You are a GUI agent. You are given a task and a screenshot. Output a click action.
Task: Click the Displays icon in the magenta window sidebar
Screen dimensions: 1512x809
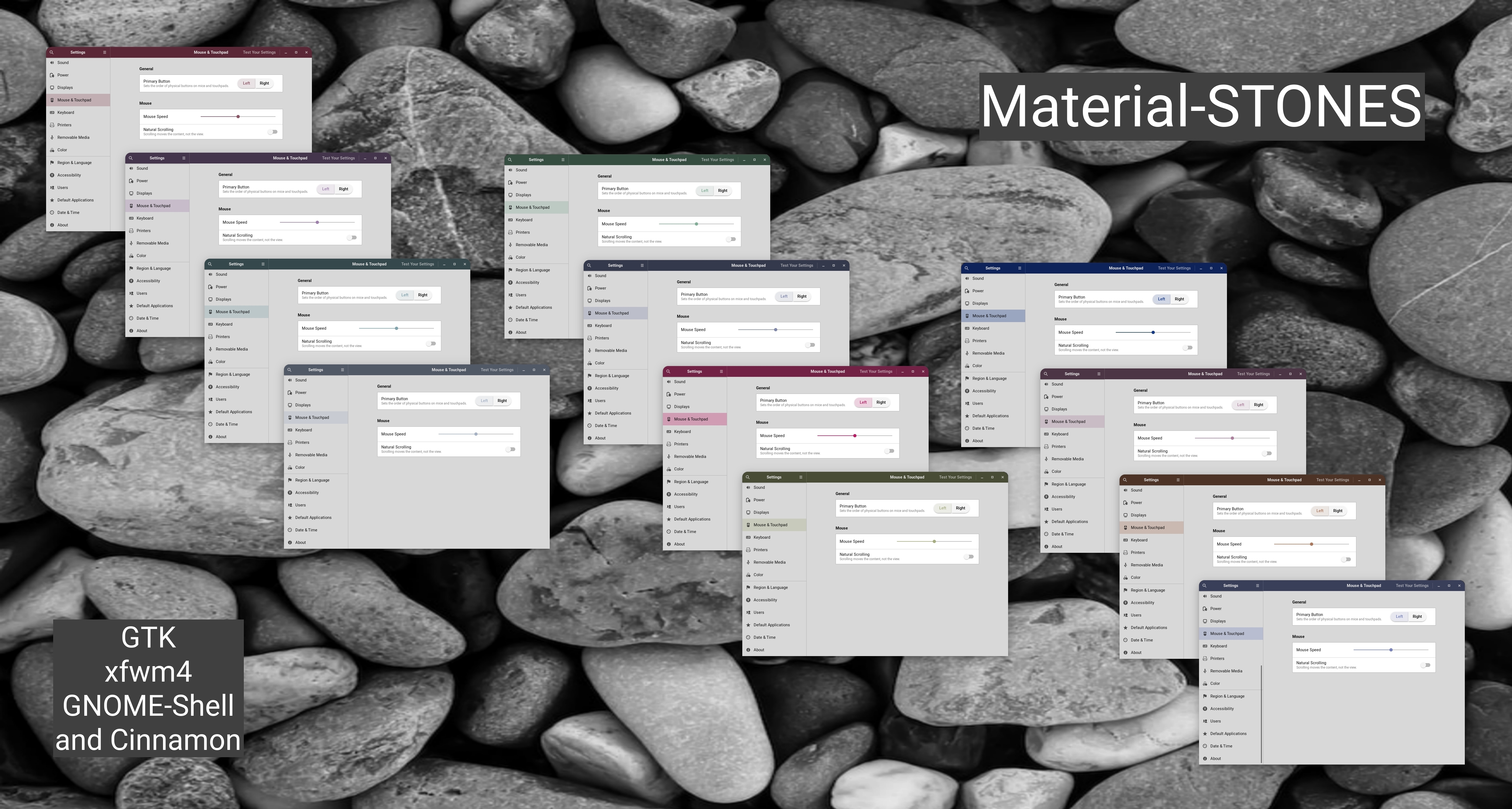click(669, 407)
